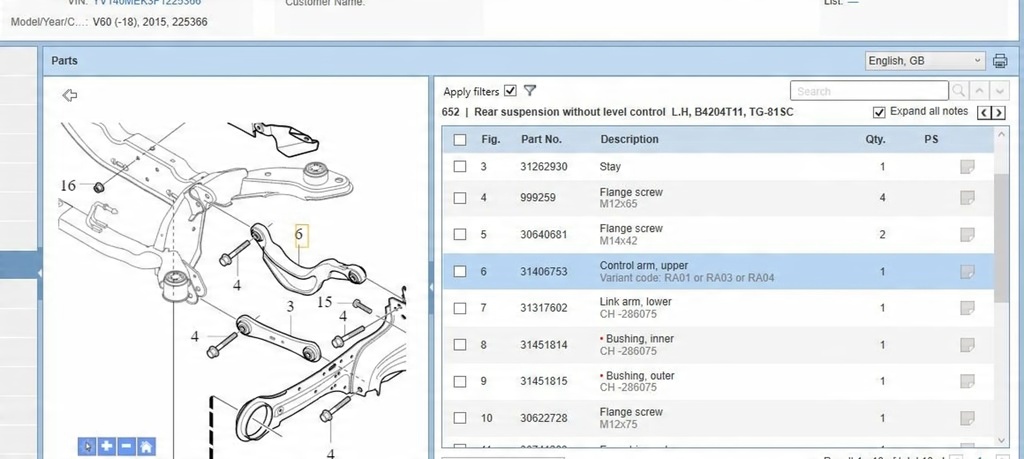1024x459 pixels.
Task: Click the Flange screw M14x42 description
Action: click(x=631, y=234)
